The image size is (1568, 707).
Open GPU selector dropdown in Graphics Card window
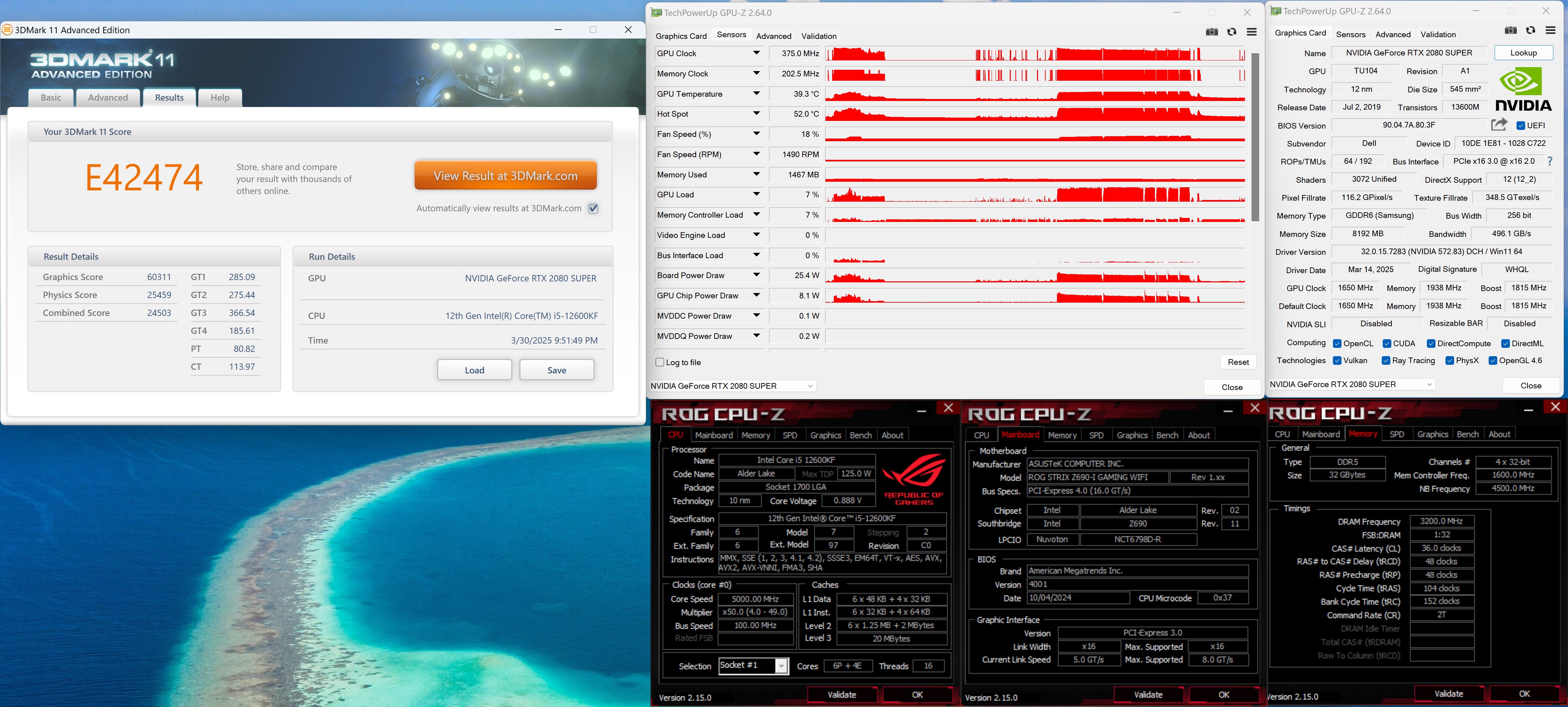1351,384
